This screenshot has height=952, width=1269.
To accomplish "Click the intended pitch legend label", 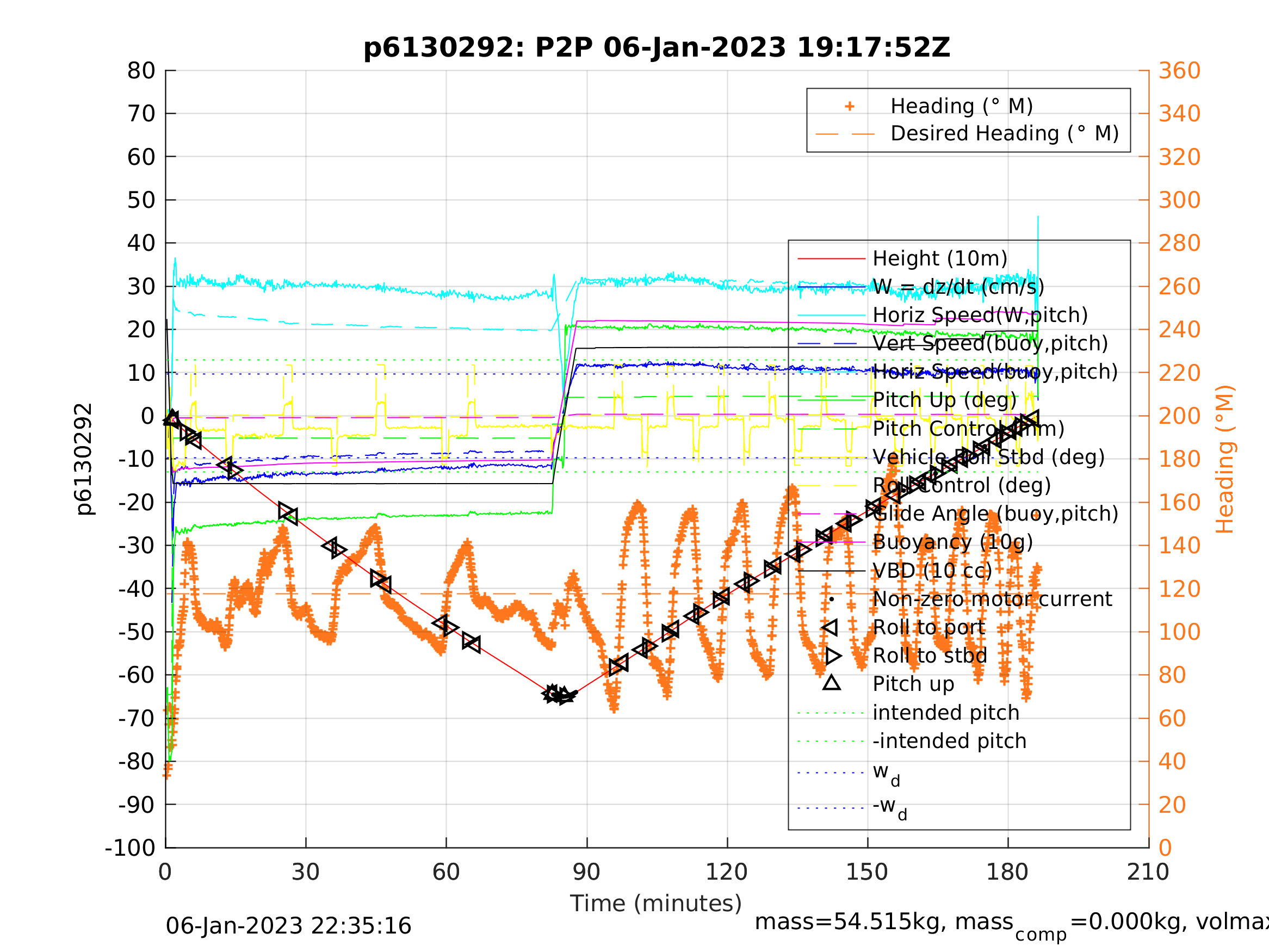I will pyautogui.click(x=945, y=713).
